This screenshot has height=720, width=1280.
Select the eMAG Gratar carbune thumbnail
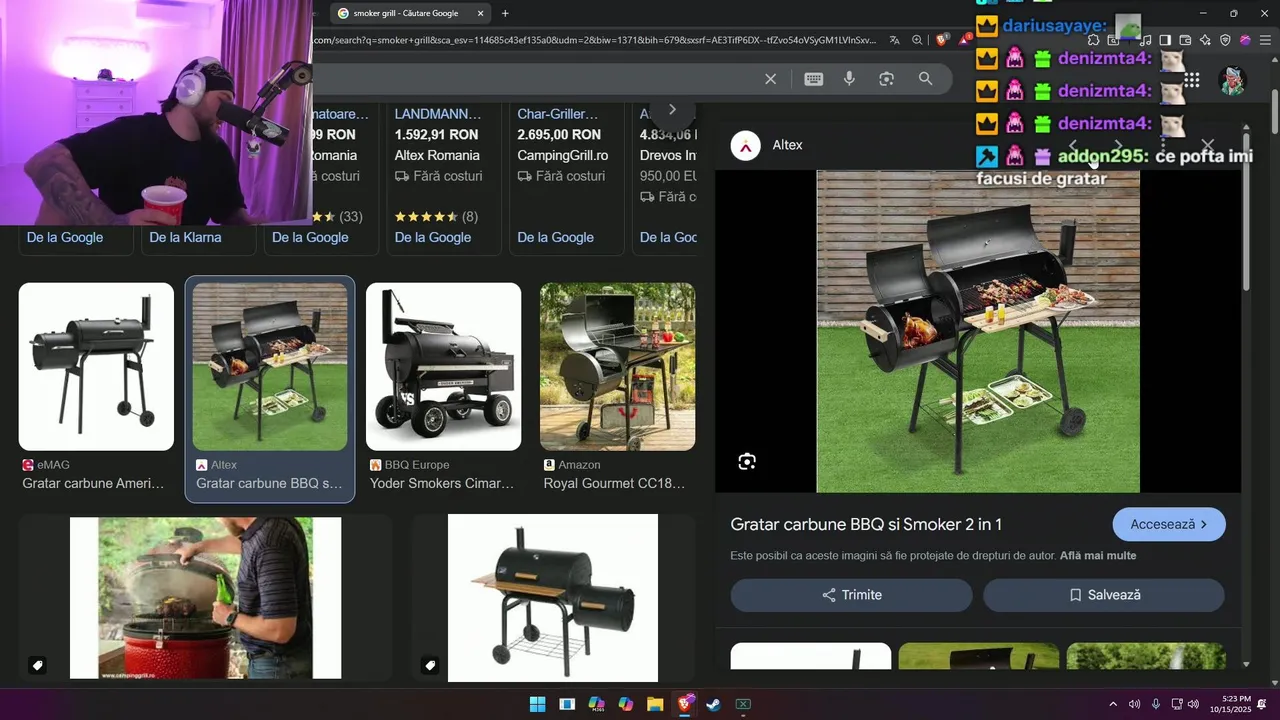point(96,367)
